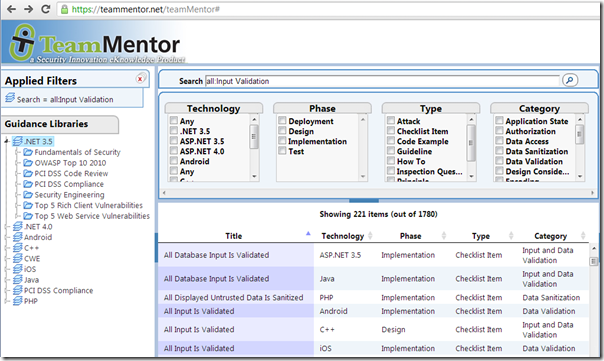The width and height of the screenshot is (604, 361).
Task: Click the search text input field
Action: (x=382, y=81)
